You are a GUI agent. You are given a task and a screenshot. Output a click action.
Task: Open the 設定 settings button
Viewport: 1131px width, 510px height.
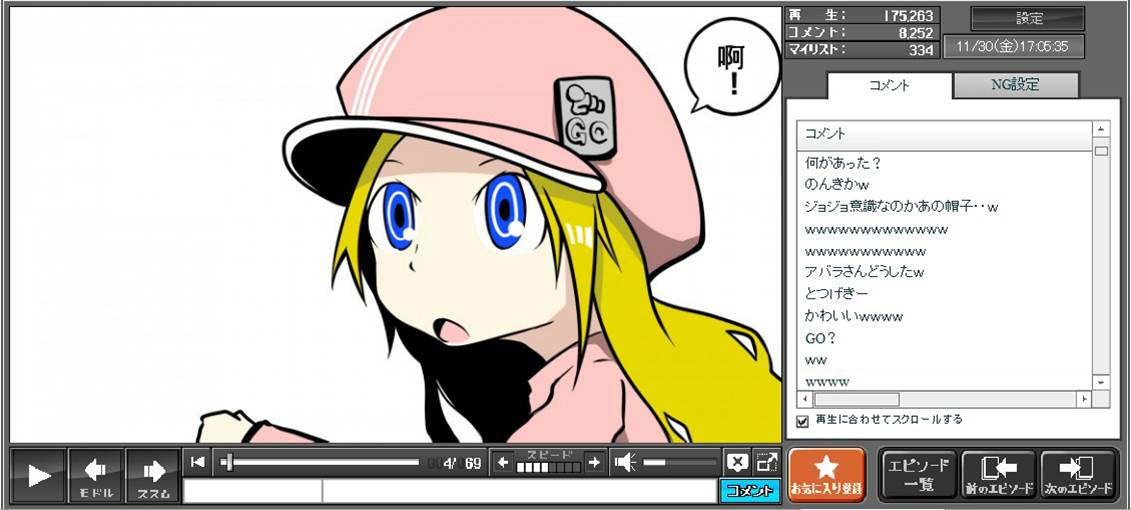[1028, 18]
